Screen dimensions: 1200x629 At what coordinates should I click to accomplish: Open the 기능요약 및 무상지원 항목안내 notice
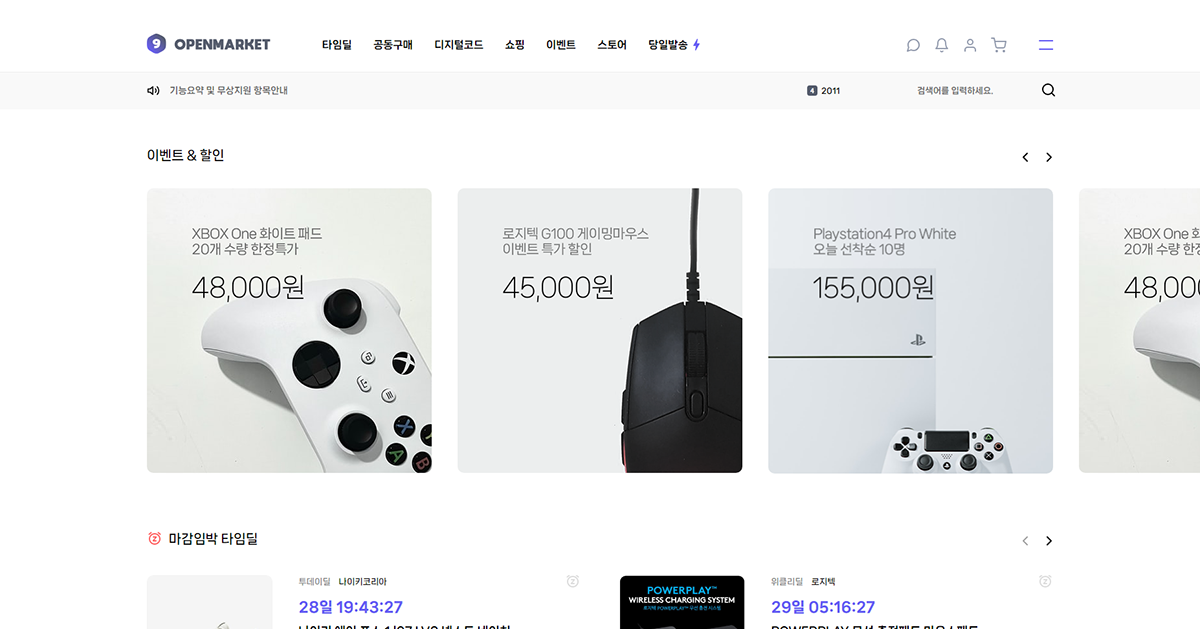pos(229,90)
